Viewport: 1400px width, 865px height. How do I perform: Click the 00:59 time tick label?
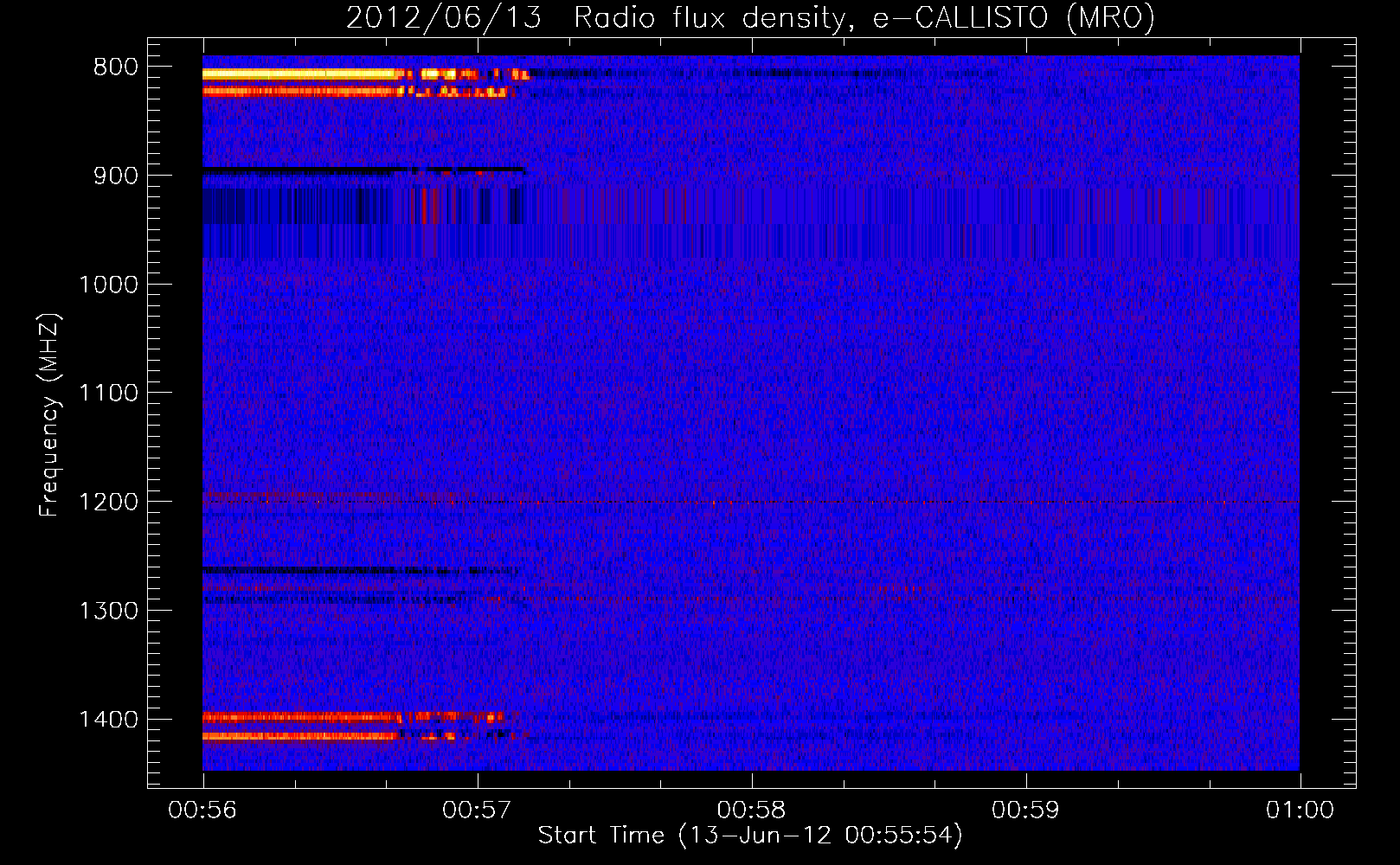(1025, 811)
